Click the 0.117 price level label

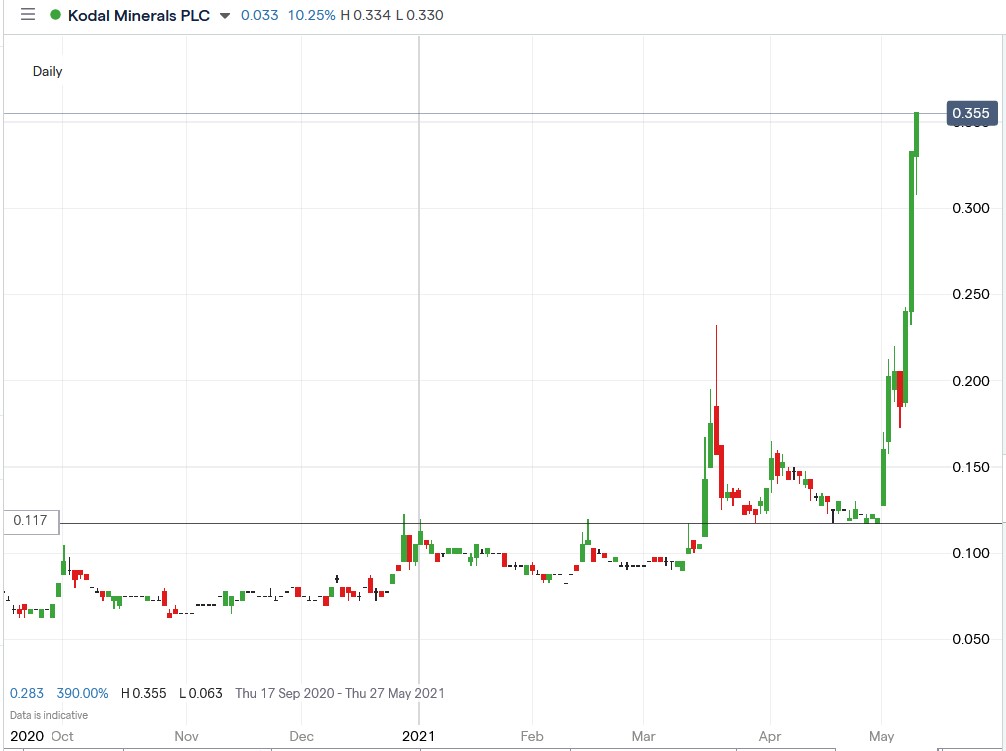[29, 520]
